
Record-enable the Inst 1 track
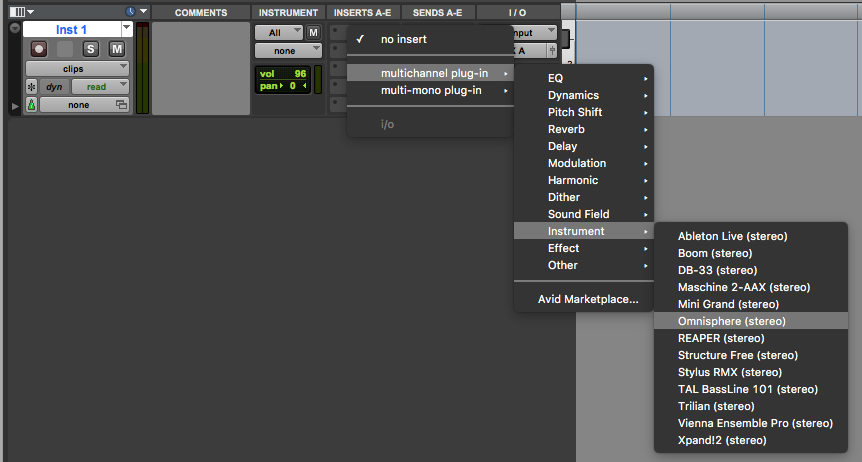click(x=38, y=49)
